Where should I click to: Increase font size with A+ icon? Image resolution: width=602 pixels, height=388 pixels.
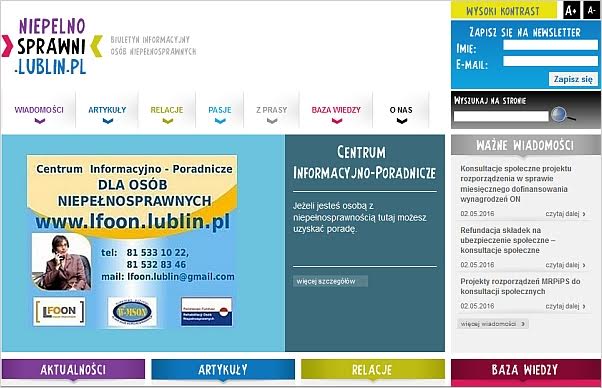(x=571, y=10)
